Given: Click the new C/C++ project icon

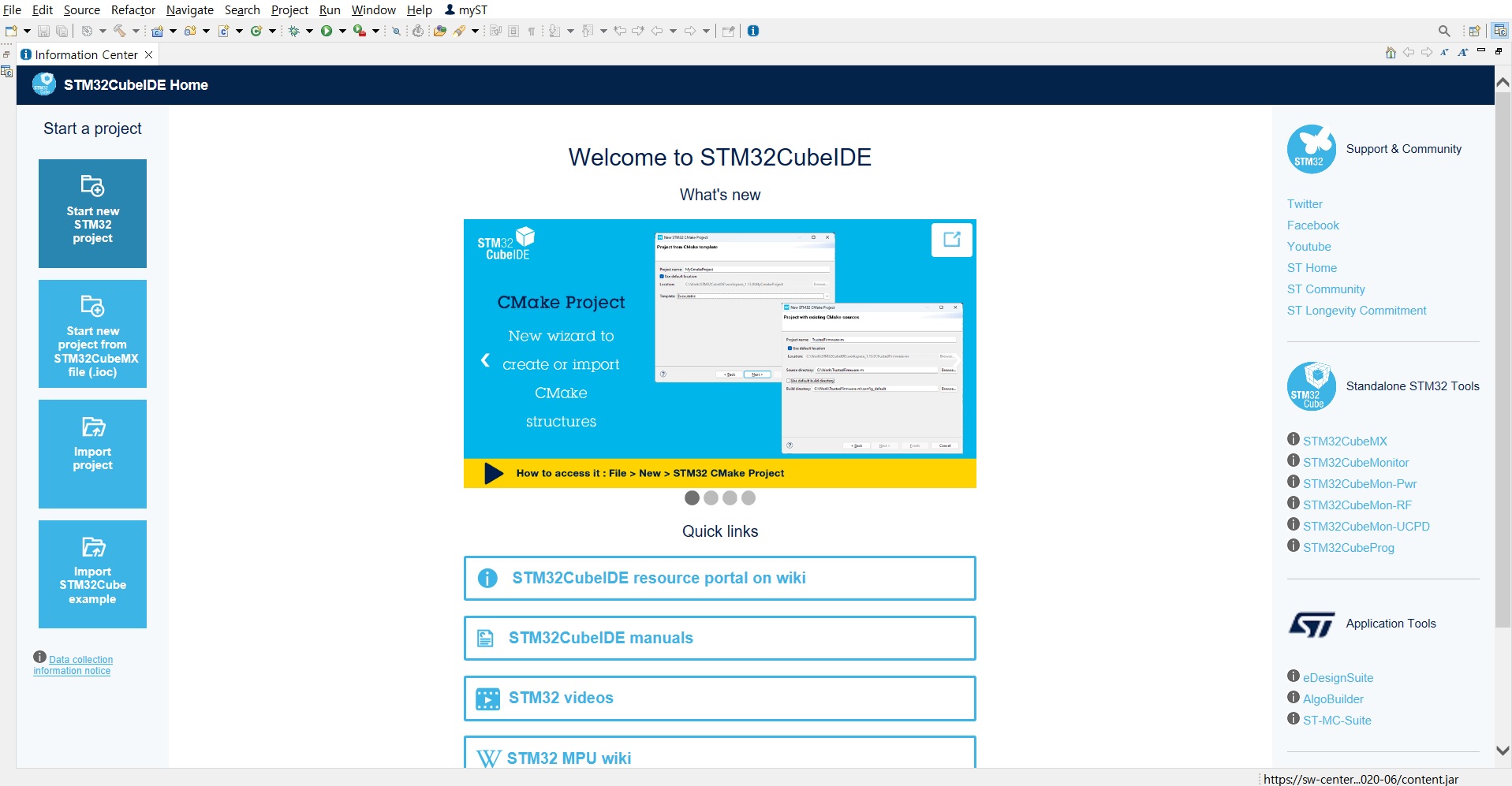Looking at the screenshot, I should (158, 31).
